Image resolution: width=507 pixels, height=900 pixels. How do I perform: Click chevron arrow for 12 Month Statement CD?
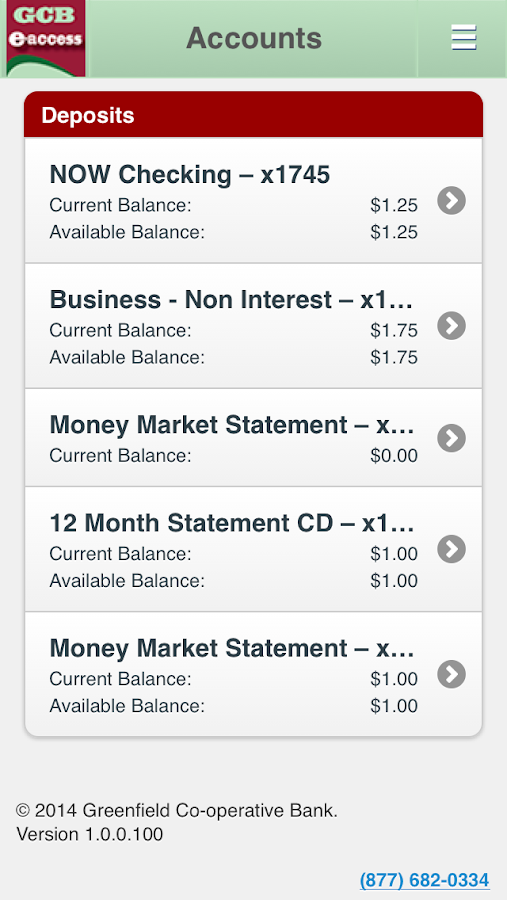[x=451, y=549]
